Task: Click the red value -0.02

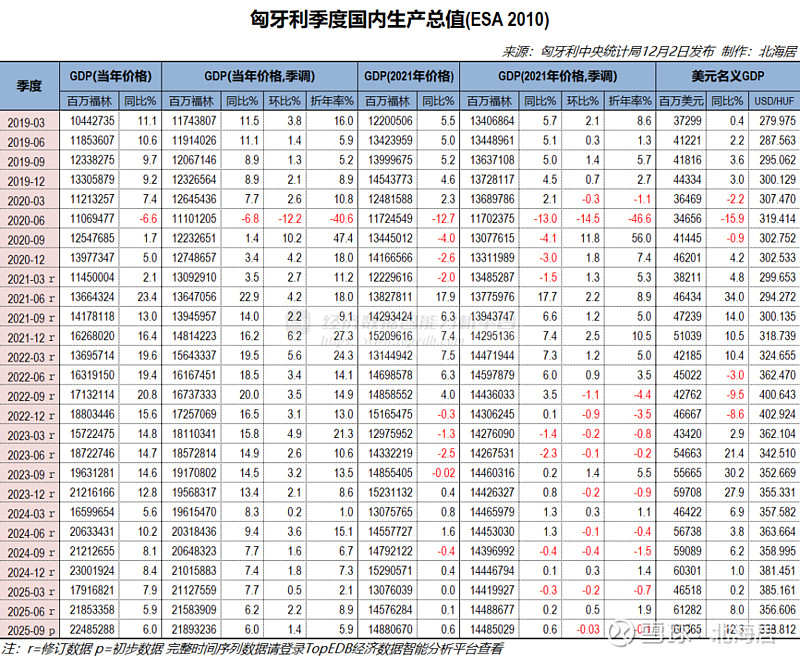Action: coord(443,473)
